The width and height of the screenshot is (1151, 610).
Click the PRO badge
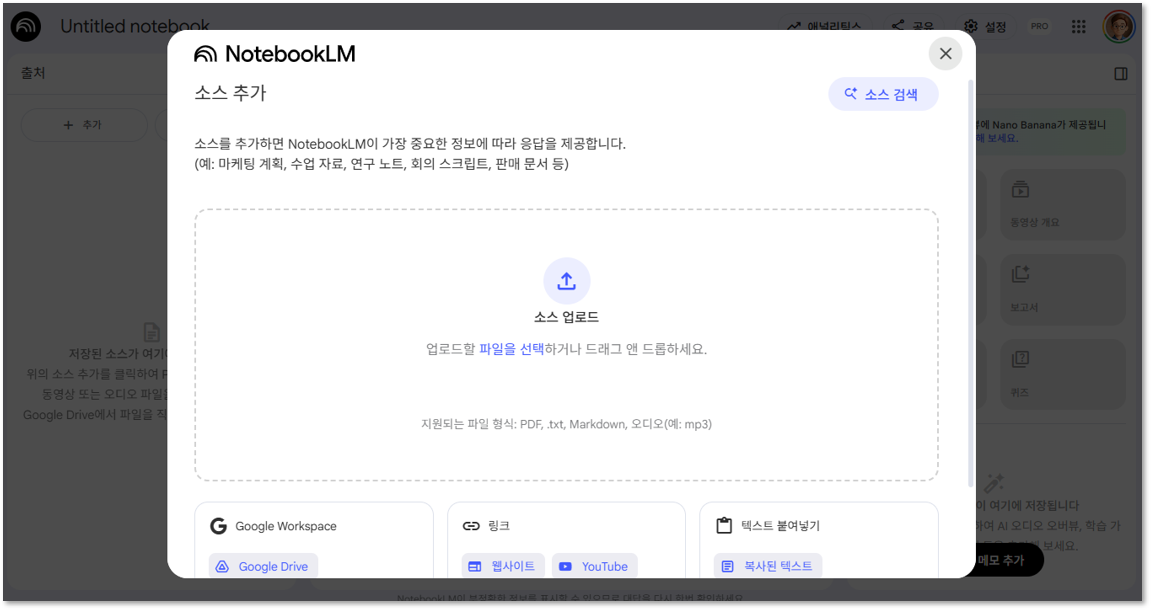(1039, 26)
